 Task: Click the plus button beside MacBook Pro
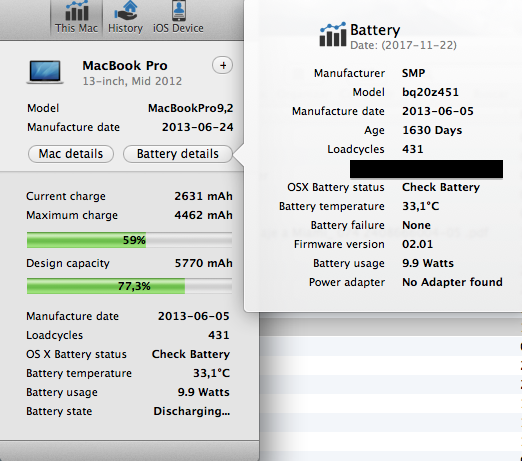223,66
